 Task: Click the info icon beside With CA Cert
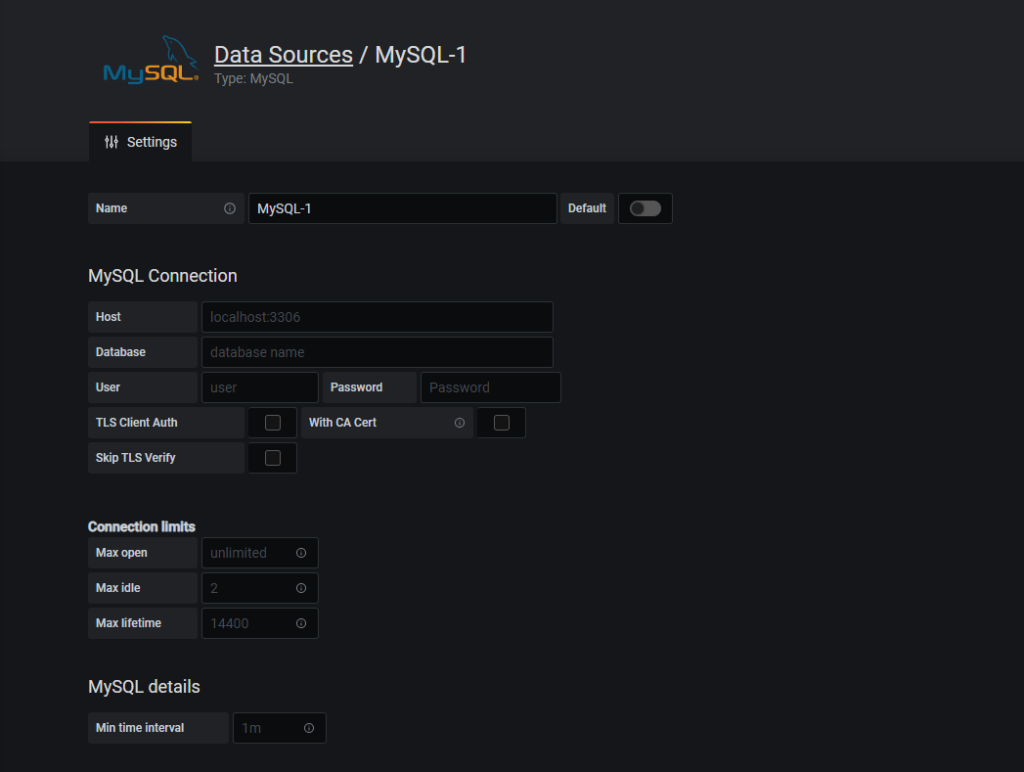460,422
